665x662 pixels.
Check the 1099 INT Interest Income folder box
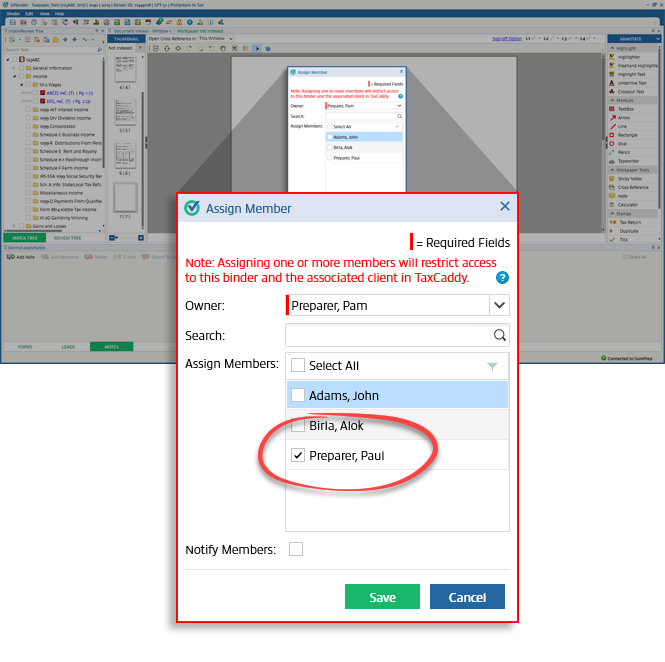pos(28,109)
